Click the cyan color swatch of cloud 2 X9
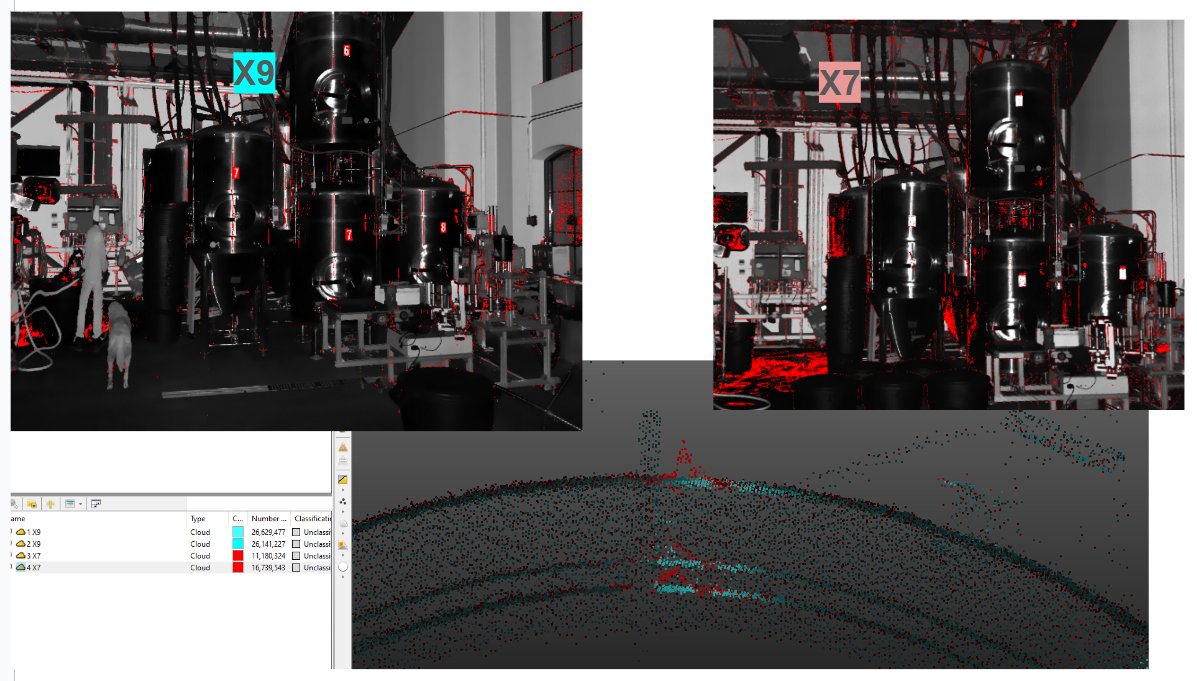This screenshot has height=681, width=1197. [238, 544]
